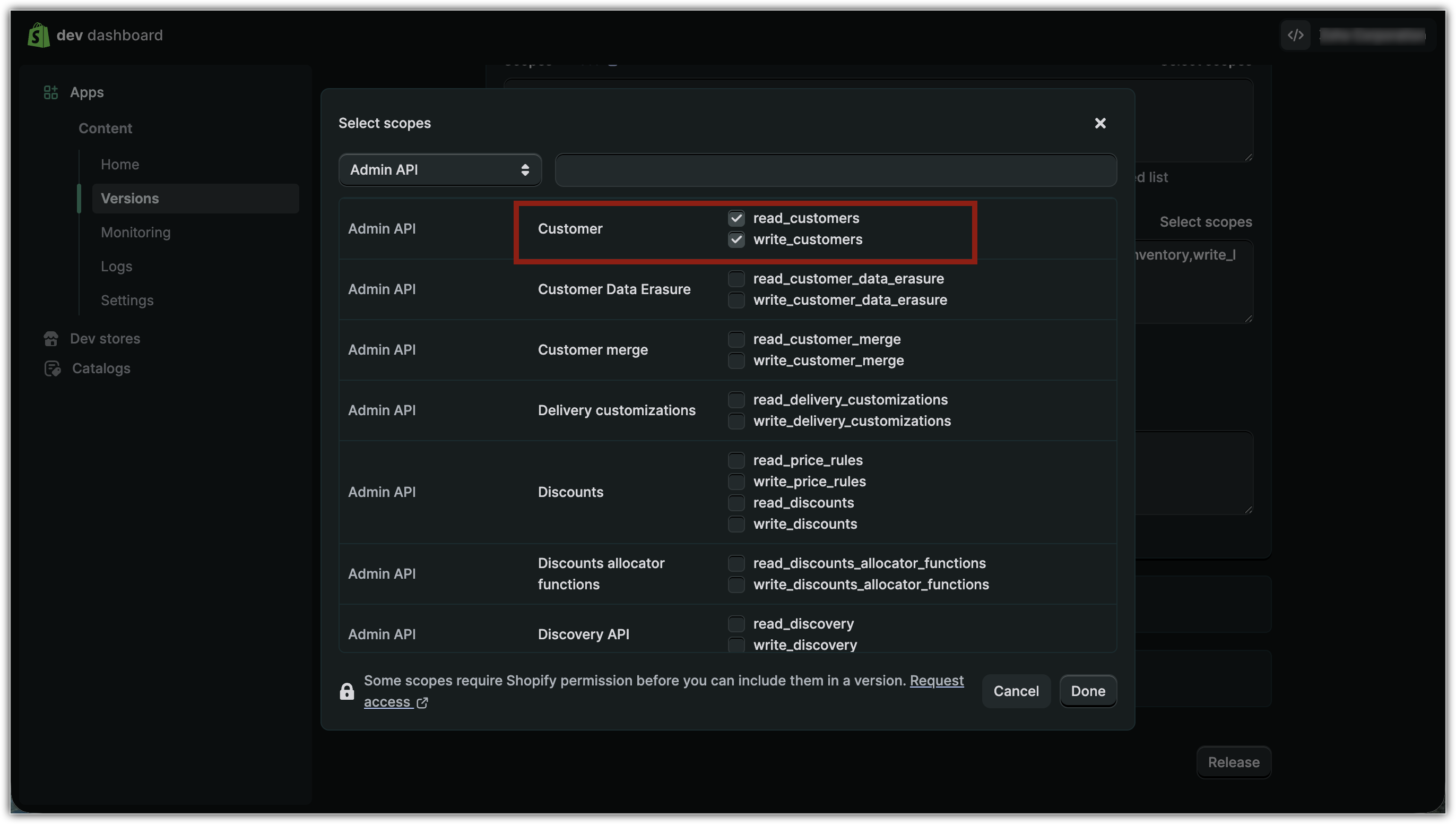Close the Select scopes dialog with X
The height and width of the screenshot is (824, 1456).
(1100, 123)
